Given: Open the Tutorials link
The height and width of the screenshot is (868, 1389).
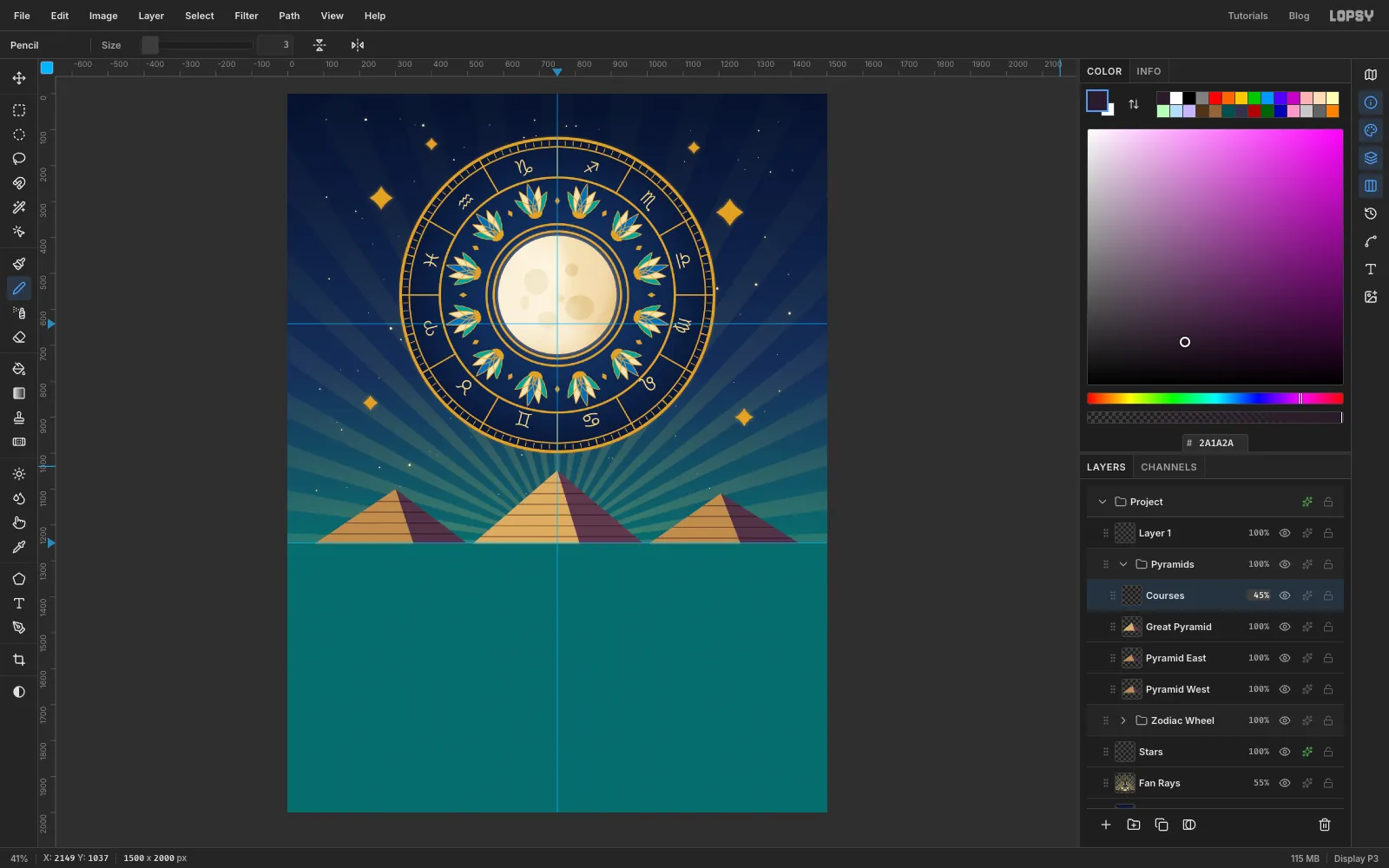Looking at the screenshot, I should pos(1247,16).
